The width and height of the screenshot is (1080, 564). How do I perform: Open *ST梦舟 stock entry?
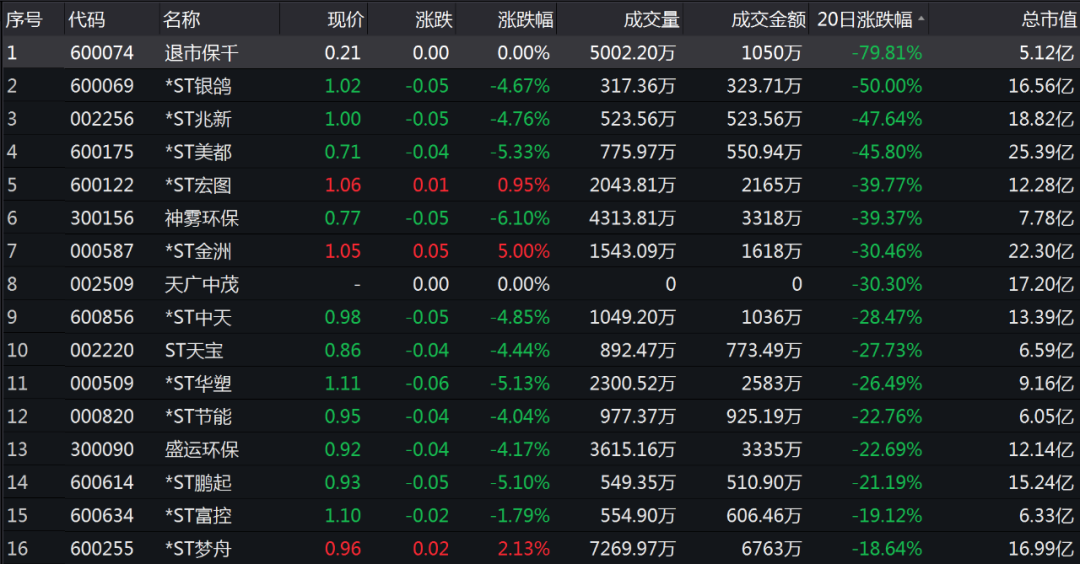540,548
